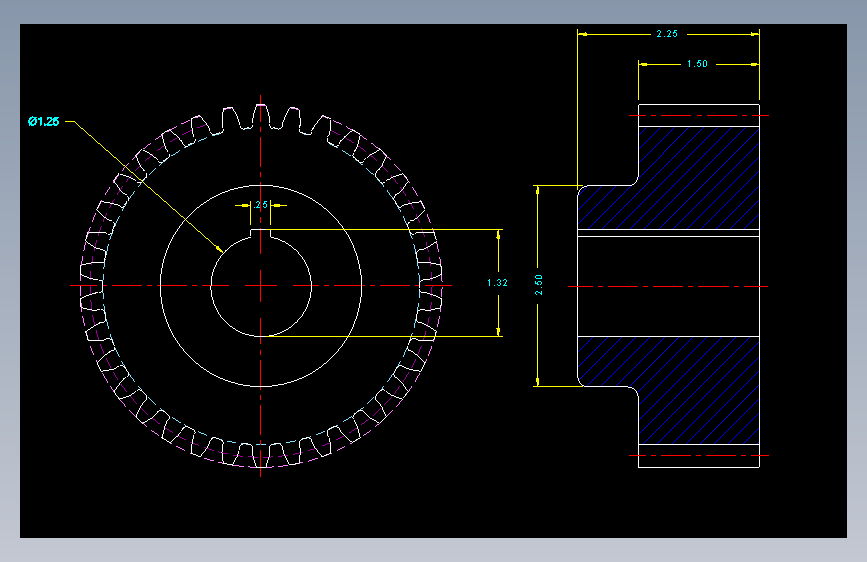Image resolution: width=867 pixels, height=562 pixels.
Task: Select the 2.50 hub diameter dimension
Action: click(x=539, y=284)
